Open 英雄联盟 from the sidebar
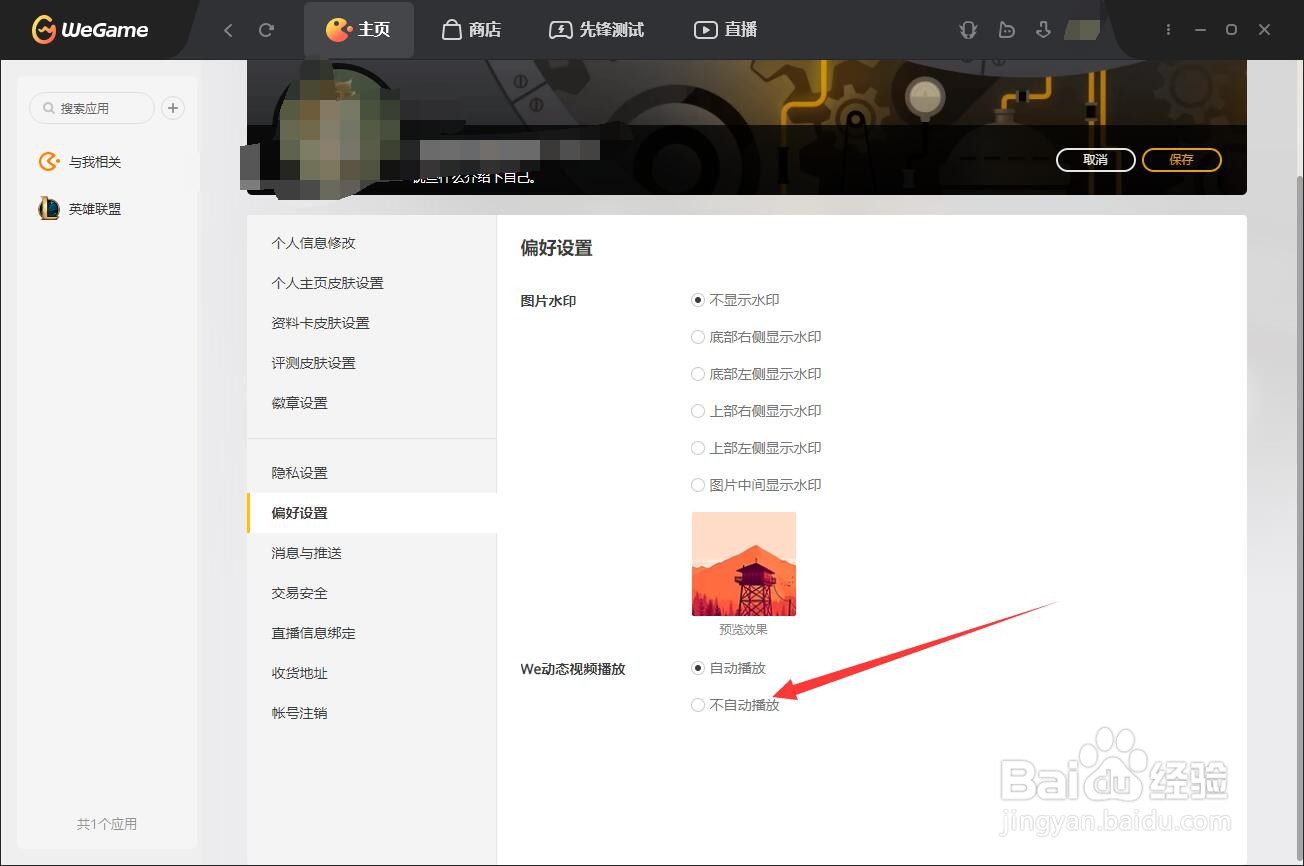The height and width of the screenshot is (866, 1304). (95, 208)
